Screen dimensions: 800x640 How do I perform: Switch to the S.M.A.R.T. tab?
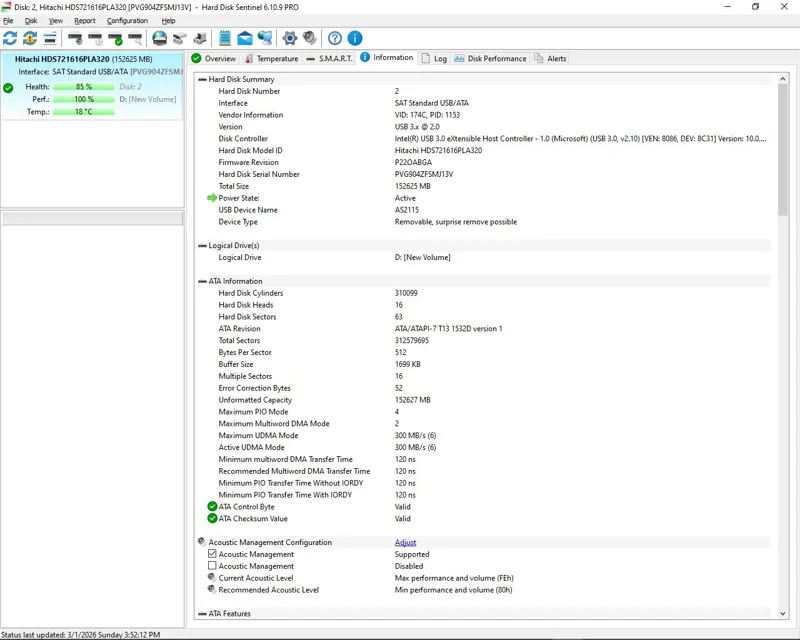(x=330, y=59)
